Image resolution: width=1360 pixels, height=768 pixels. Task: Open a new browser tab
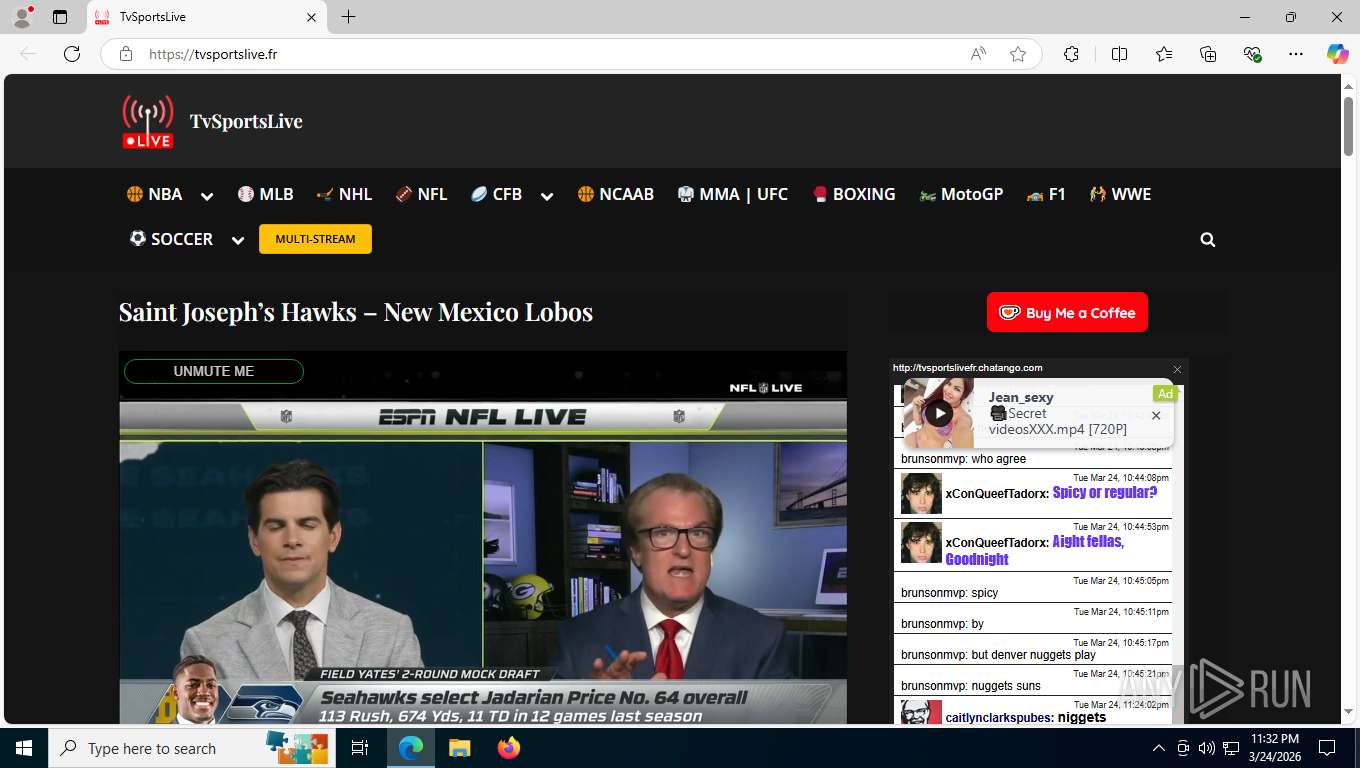coord(348,17)
